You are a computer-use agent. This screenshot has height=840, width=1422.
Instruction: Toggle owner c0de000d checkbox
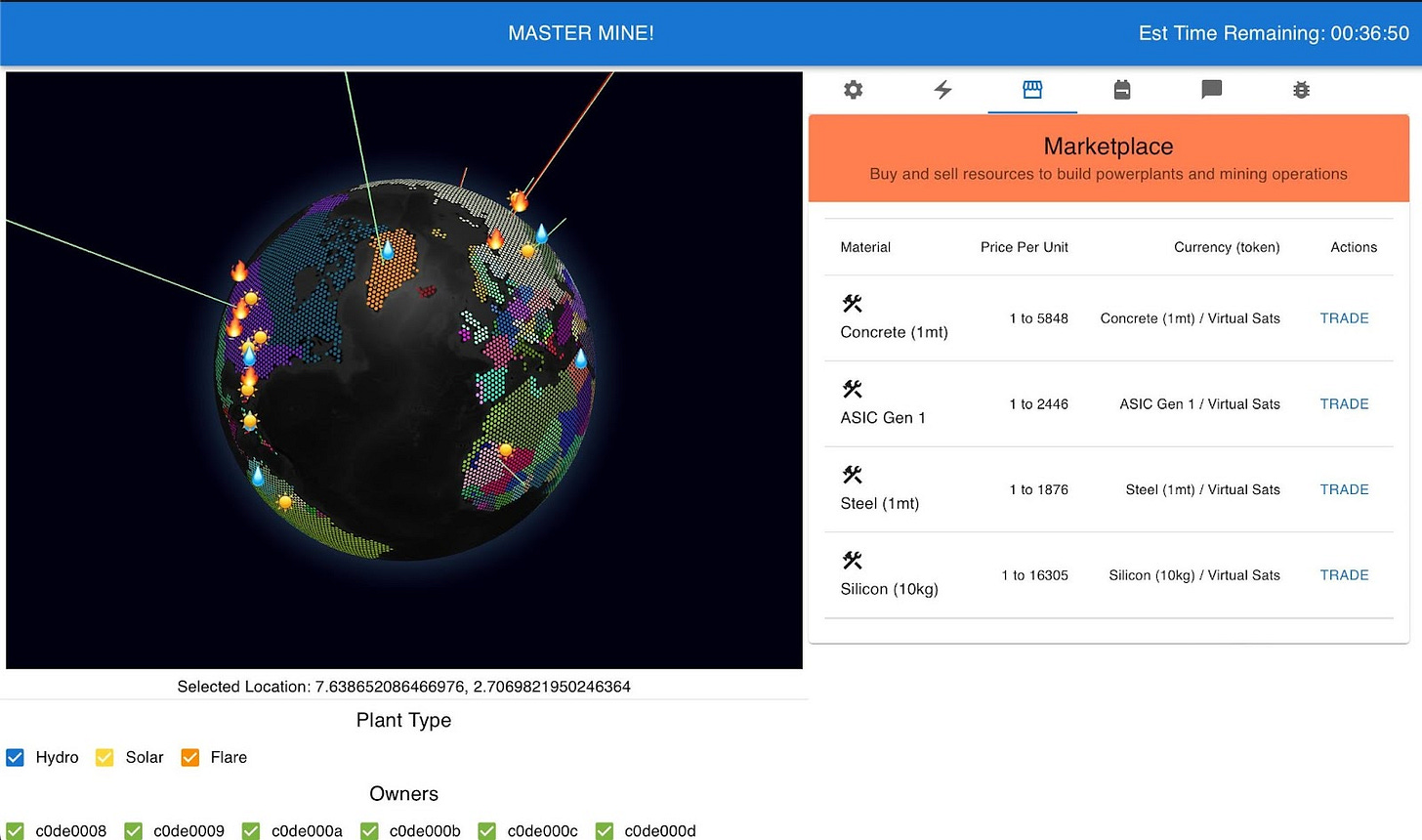[605, 831]
